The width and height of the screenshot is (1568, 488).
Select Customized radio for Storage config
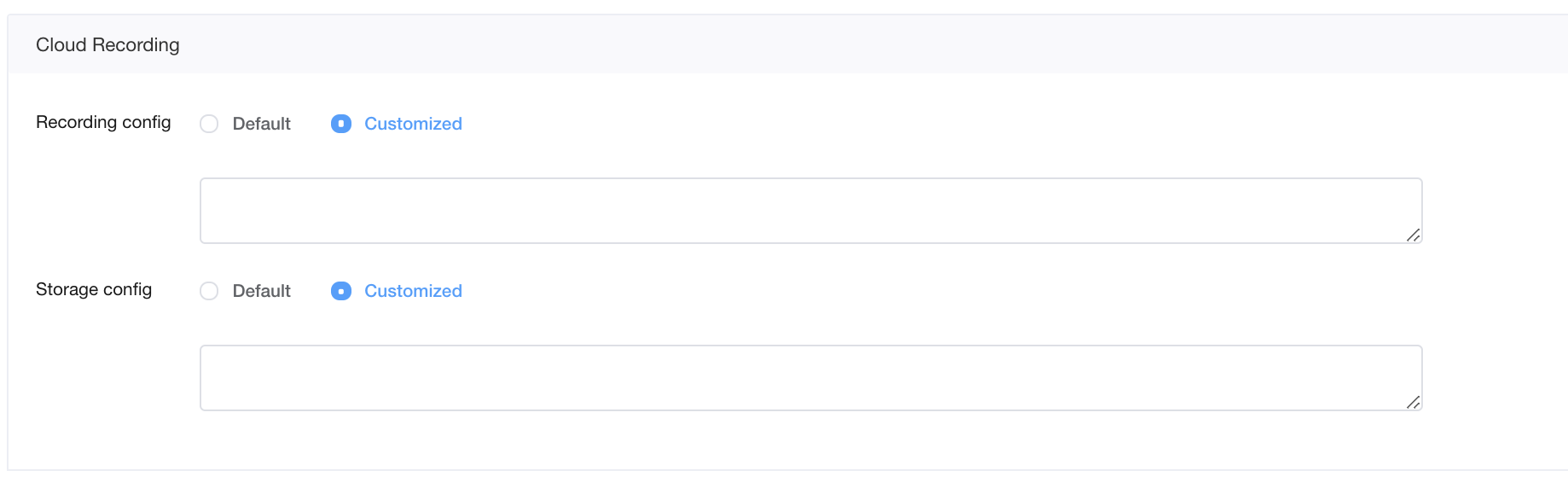click(x=341, y=291)
